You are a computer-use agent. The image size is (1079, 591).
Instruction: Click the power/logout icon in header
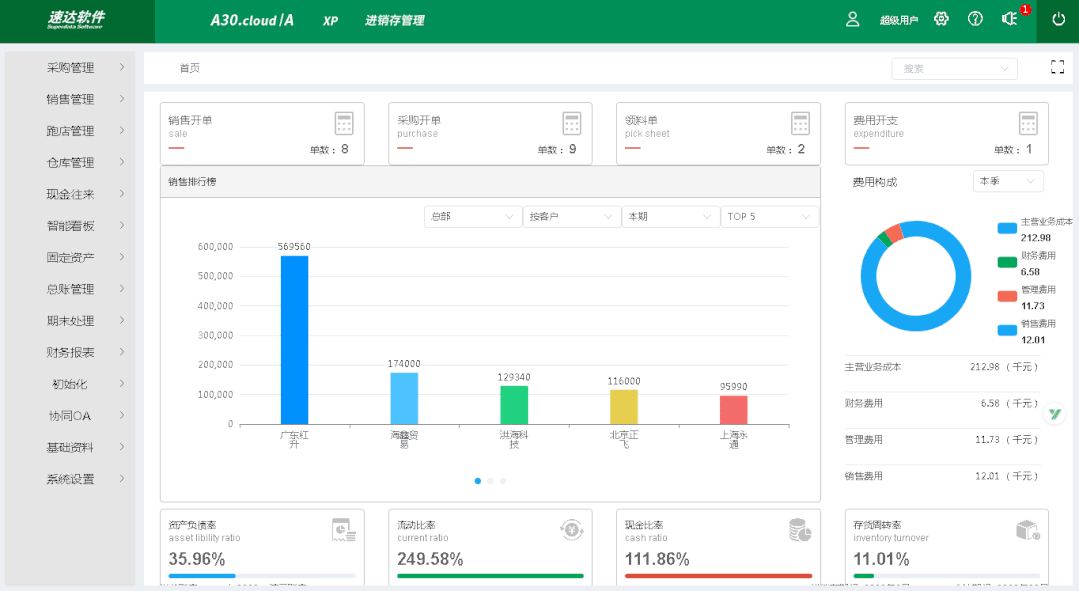(1058, 19)
